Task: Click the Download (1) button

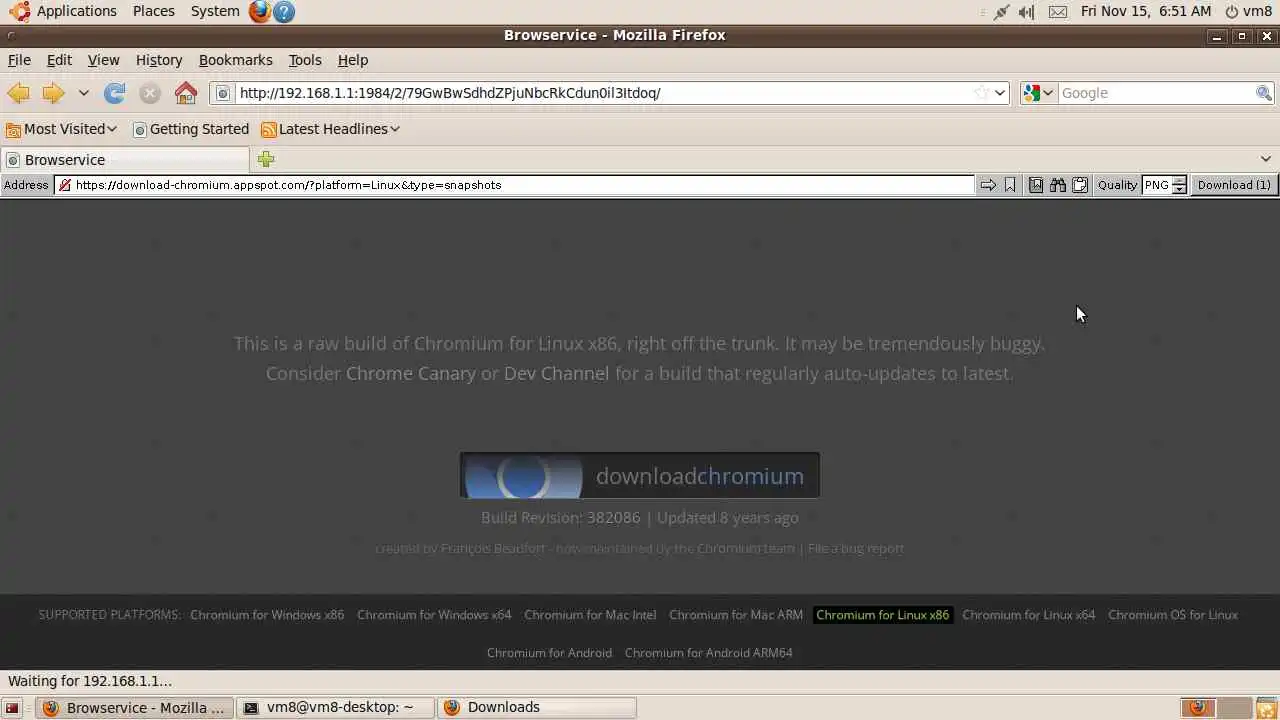Action: (x=1234, y=185)
